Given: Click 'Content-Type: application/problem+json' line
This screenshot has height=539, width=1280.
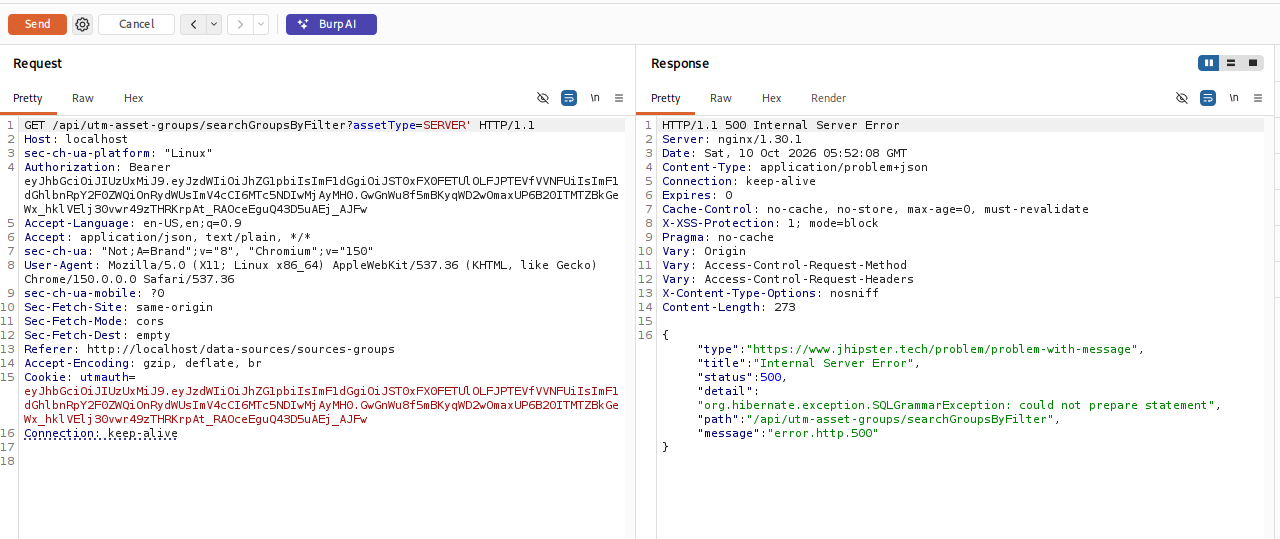Looking at the screenshot, I should (794, 167).
